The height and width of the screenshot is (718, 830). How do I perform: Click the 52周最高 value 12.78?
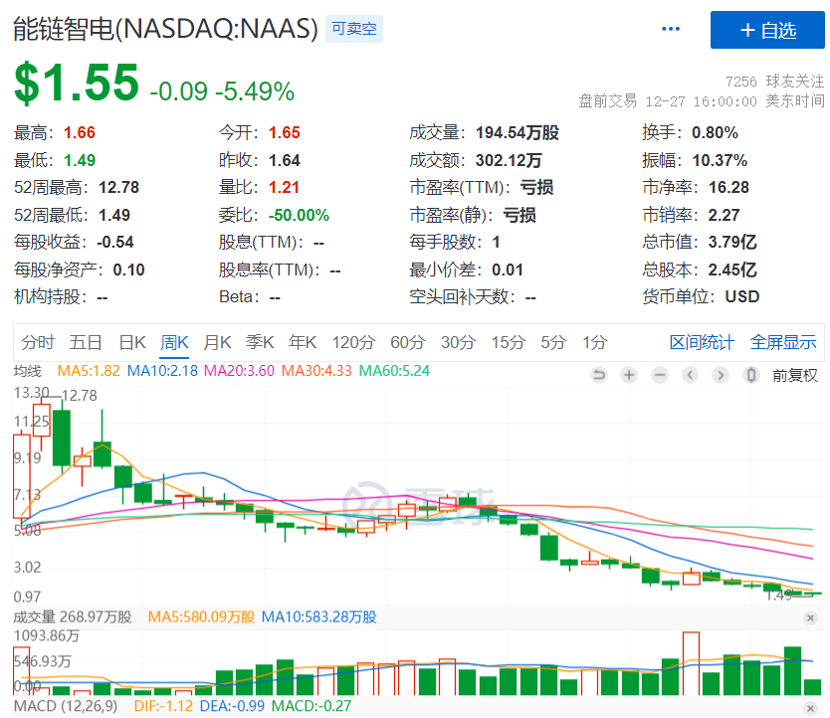pos(119,187)
